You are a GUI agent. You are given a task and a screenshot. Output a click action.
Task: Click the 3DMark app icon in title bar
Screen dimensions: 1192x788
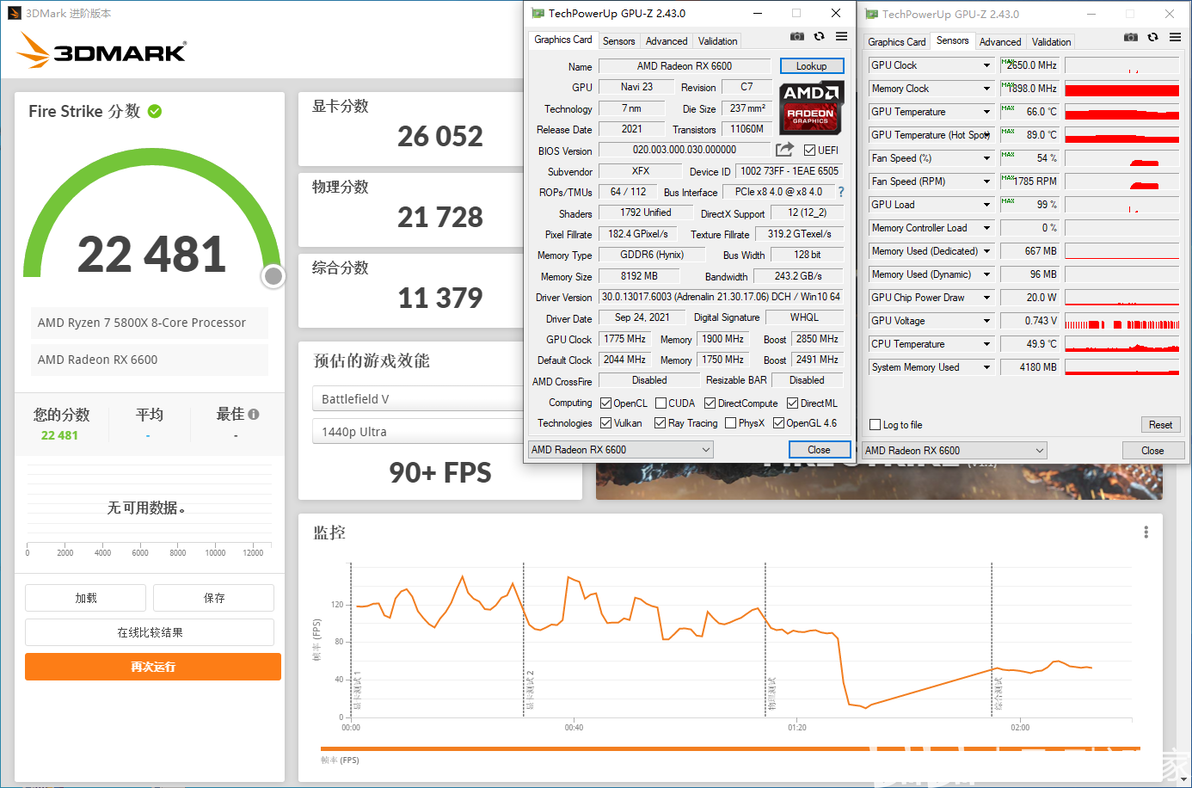14,13
